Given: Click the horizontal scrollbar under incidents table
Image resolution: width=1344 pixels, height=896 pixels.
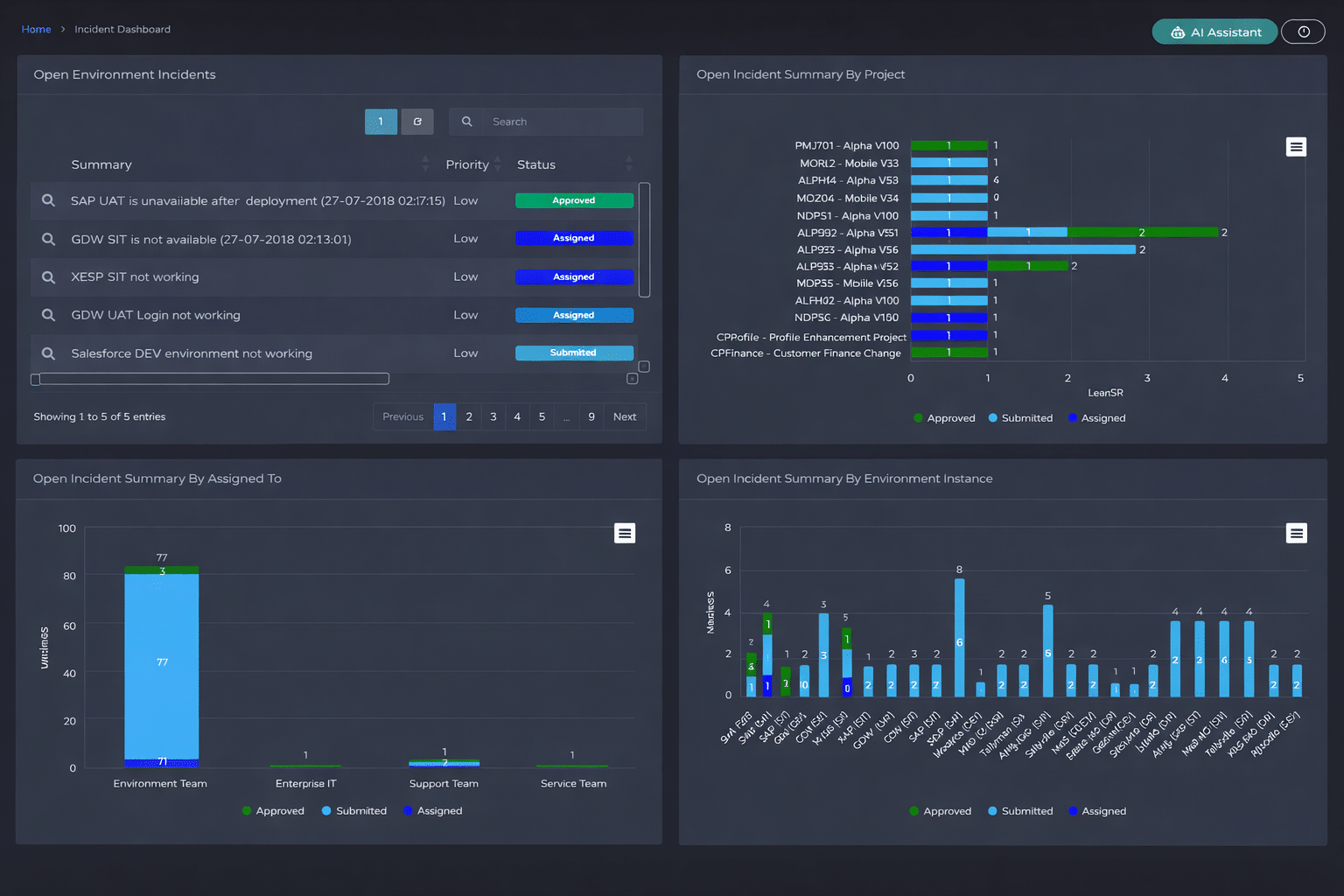Looking at the screenshot, I should (214, 379).
